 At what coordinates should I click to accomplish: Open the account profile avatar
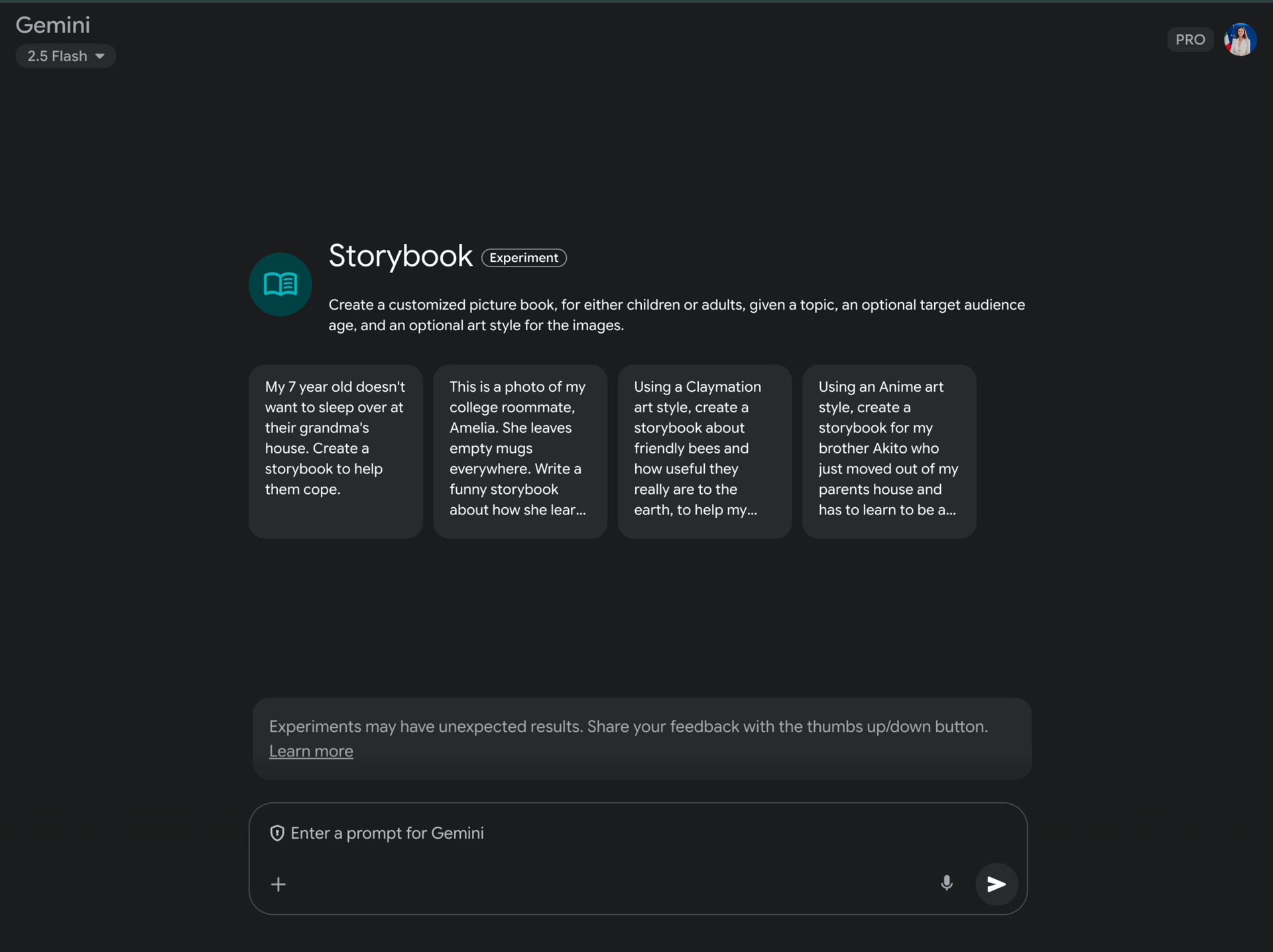(1239, 40)
